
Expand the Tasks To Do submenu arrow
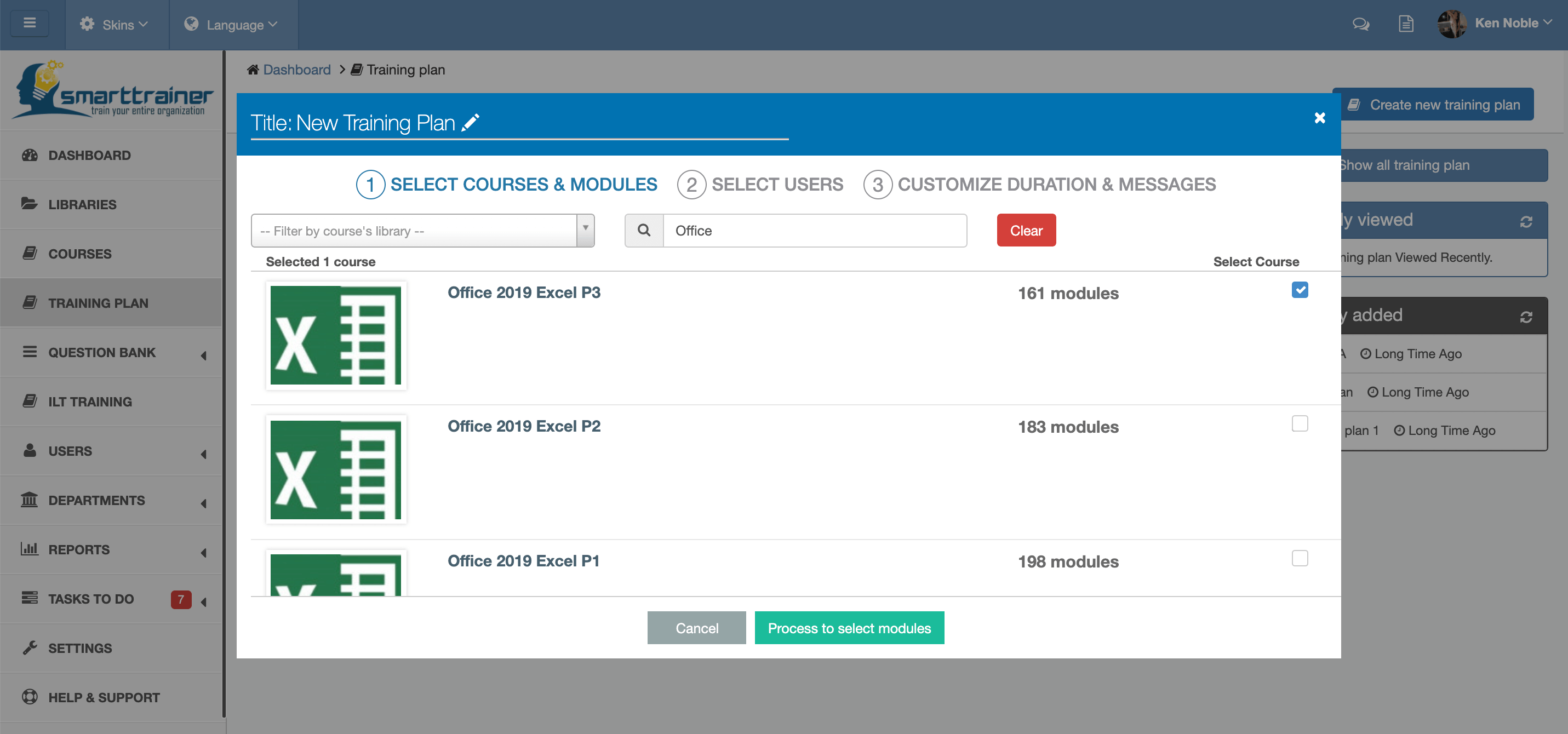[203, 602]
